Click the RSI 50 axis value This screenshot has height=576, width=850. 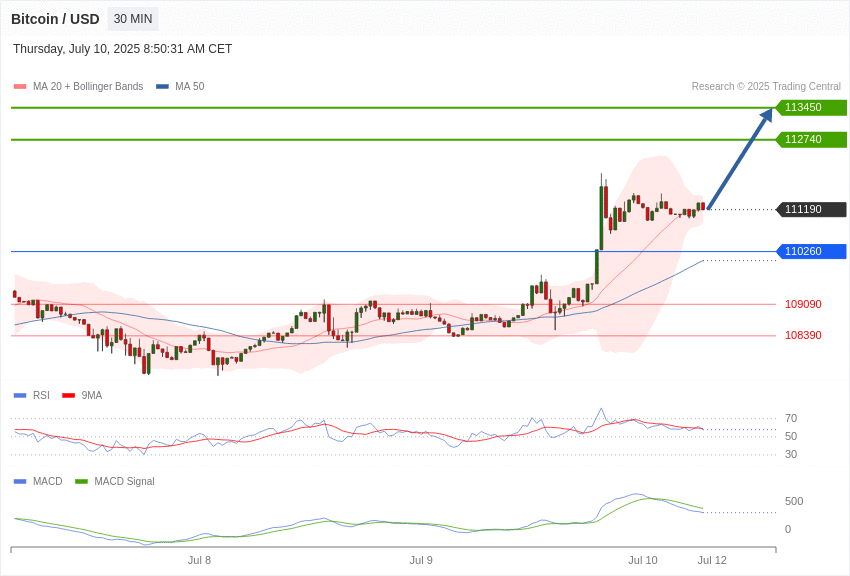(791, 436)
